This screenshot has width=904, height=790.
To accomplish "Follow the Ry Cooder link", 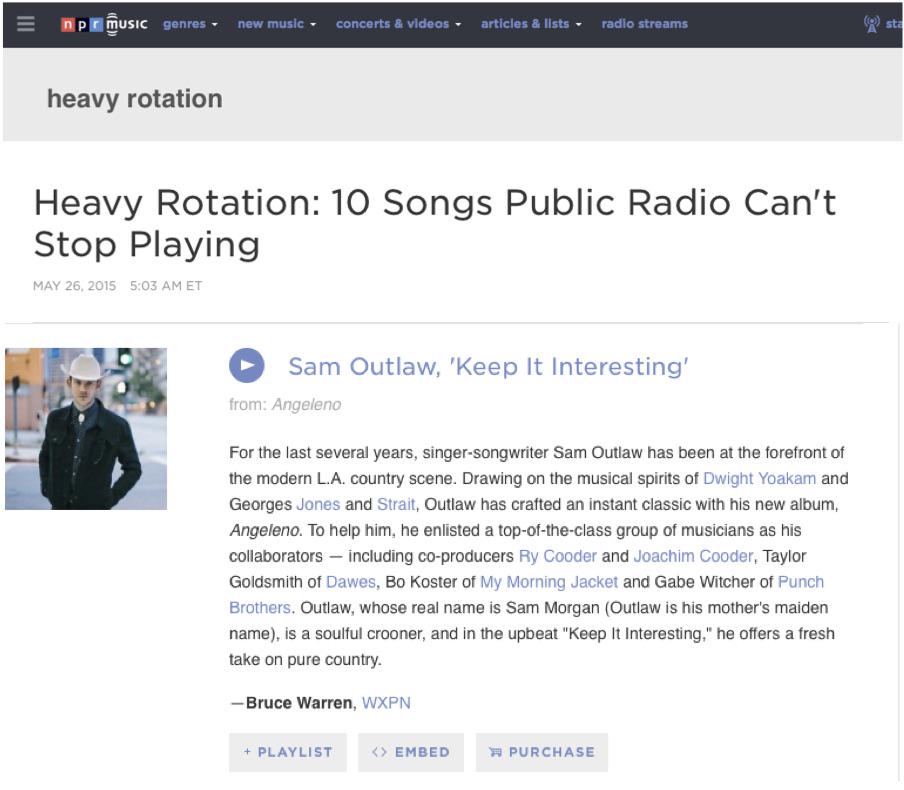I will [558, 556].
